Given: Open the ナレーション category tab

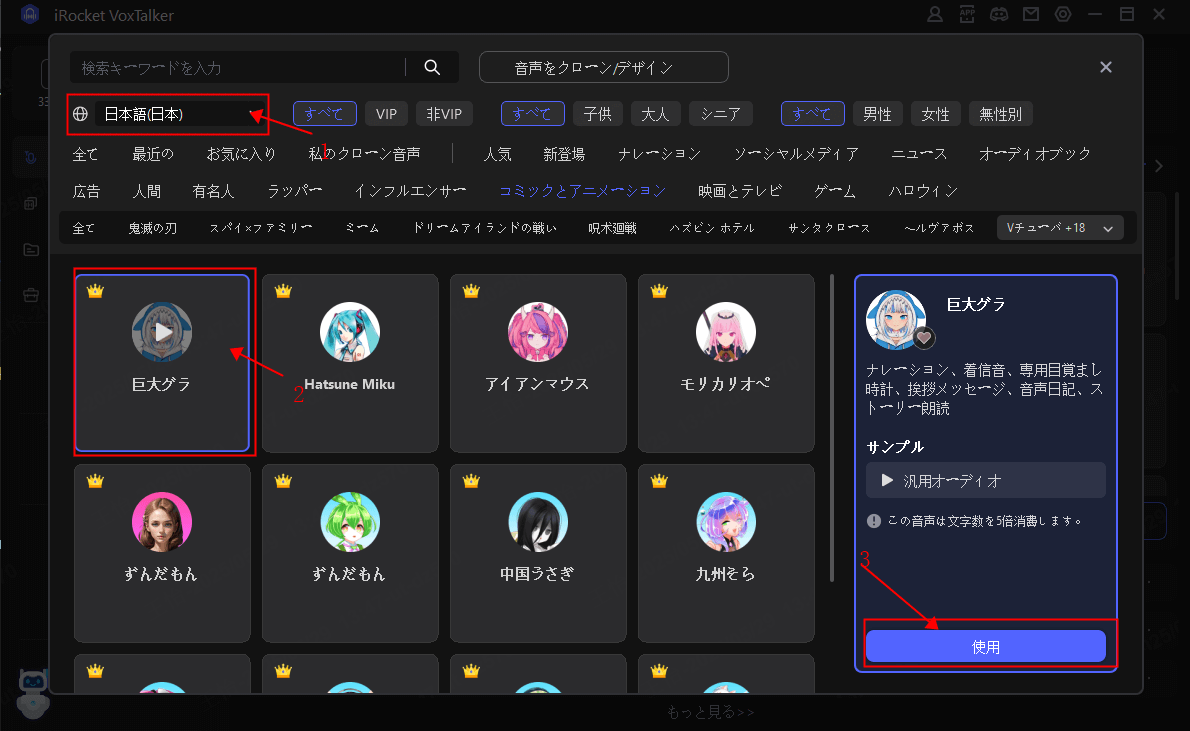Looking at the screenshot, I should (x=659, y=154).
